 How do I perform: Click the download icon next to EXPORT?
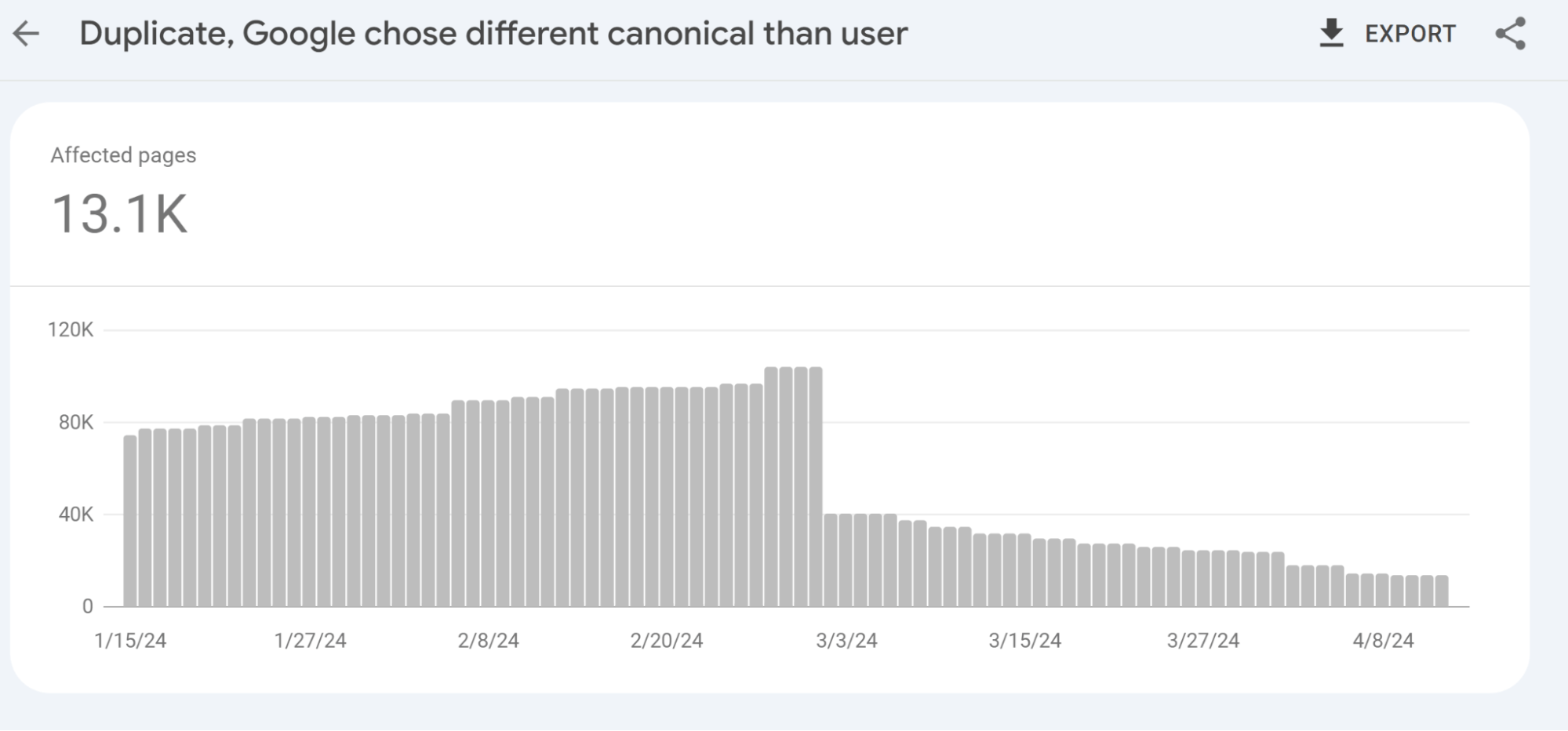(1331, 32)
